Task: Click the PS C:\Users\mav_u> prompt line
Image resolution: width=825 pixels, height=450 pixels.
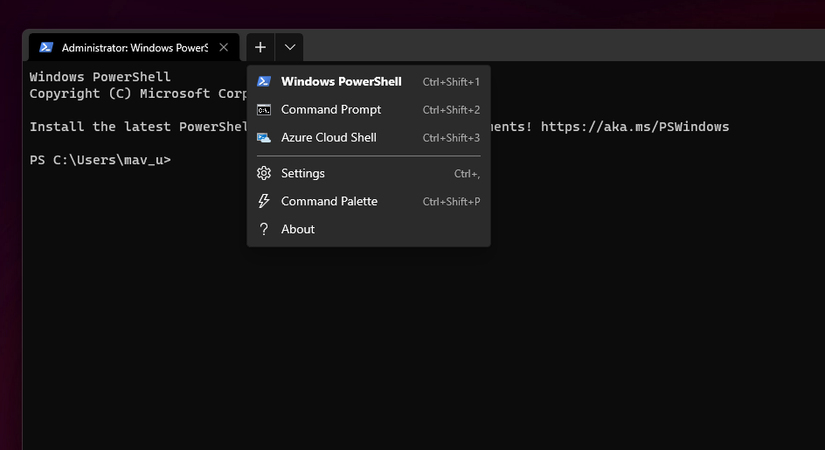Action: click(100, 160)
